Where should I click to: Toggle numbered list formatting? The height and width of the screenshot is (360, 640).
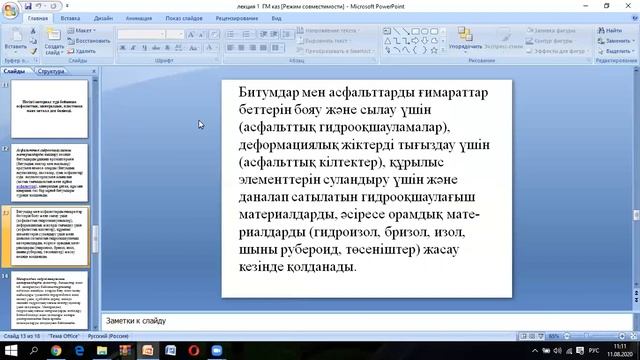coord(247,35)
